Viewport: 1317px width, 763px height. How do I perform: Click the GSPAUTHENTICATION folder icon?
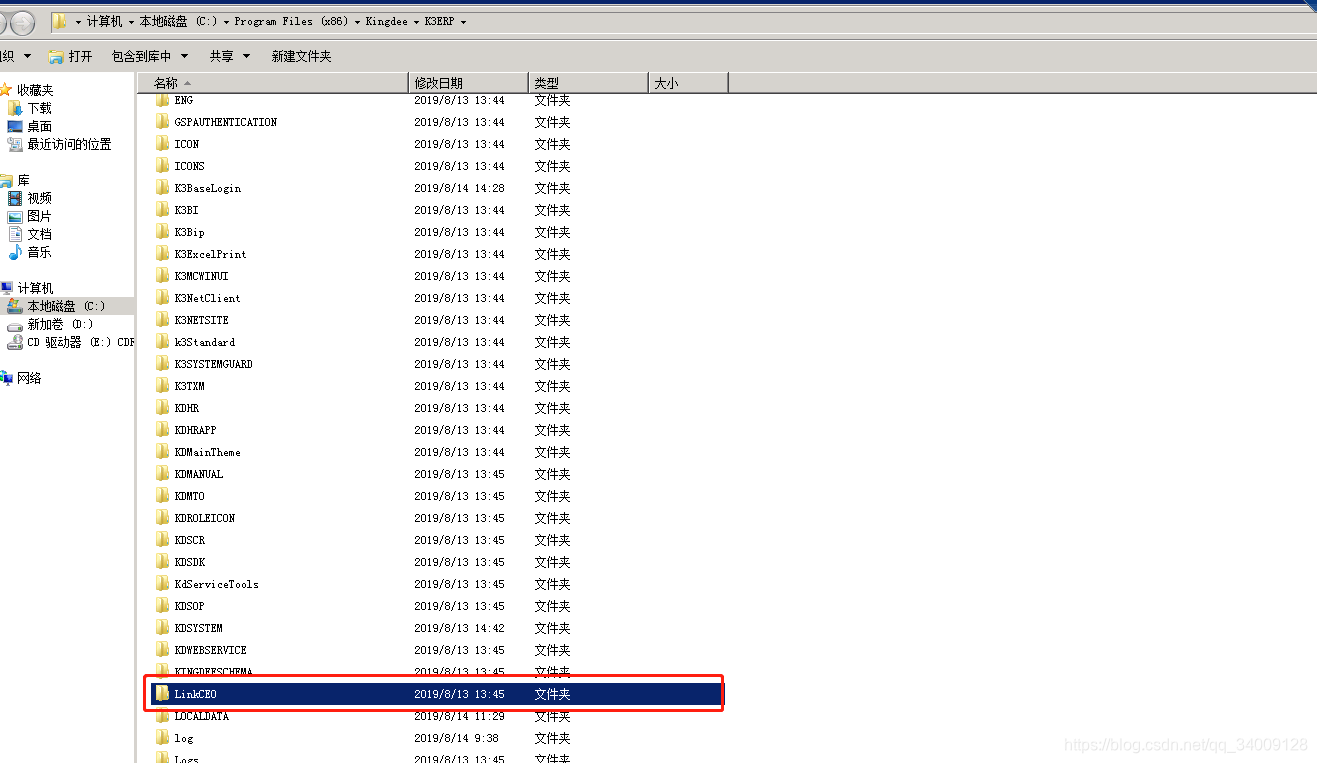[x=163, y=122]
